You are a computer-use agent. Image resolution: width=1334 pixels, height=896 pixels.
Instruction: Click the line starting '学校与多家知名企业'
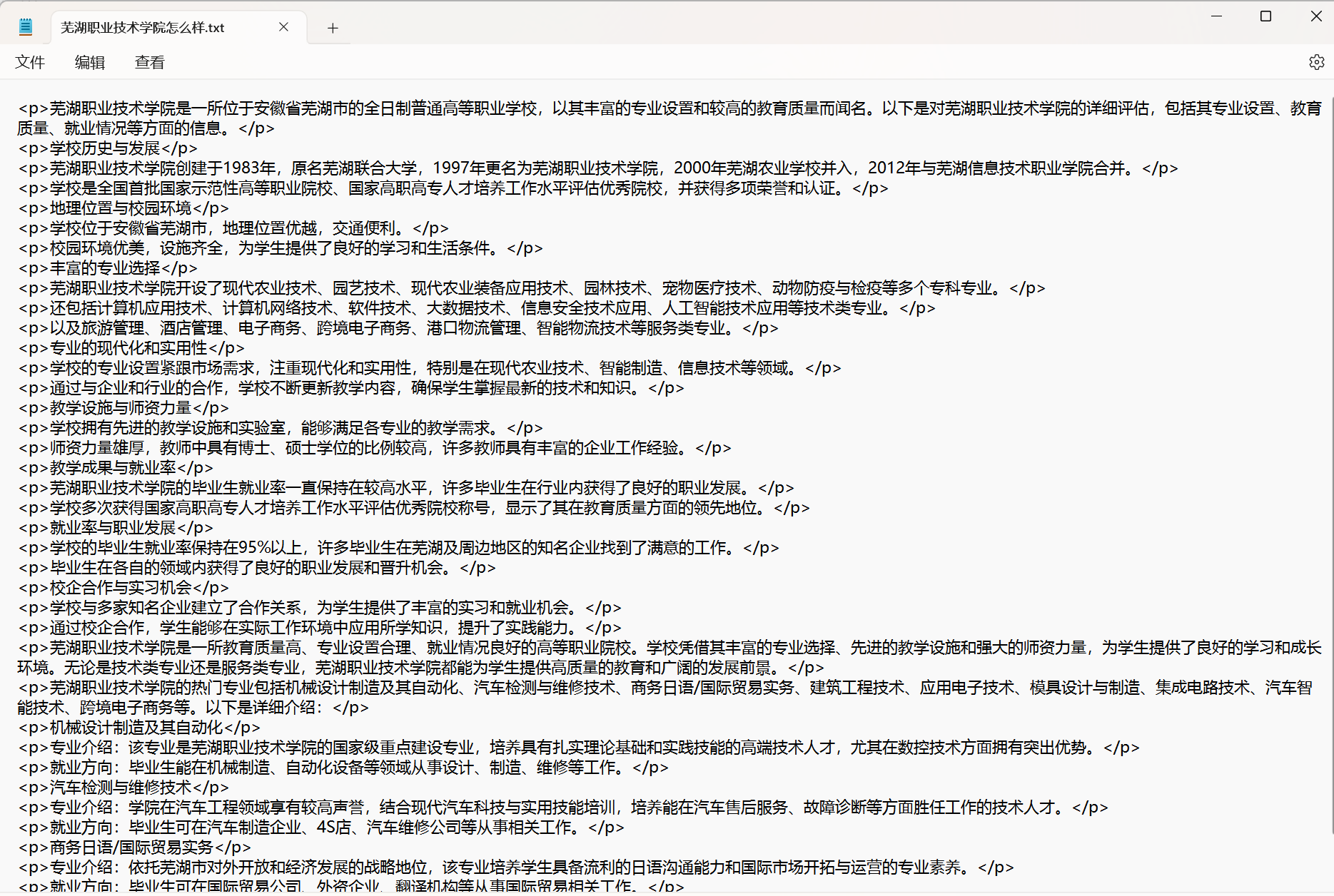point(320,608)
